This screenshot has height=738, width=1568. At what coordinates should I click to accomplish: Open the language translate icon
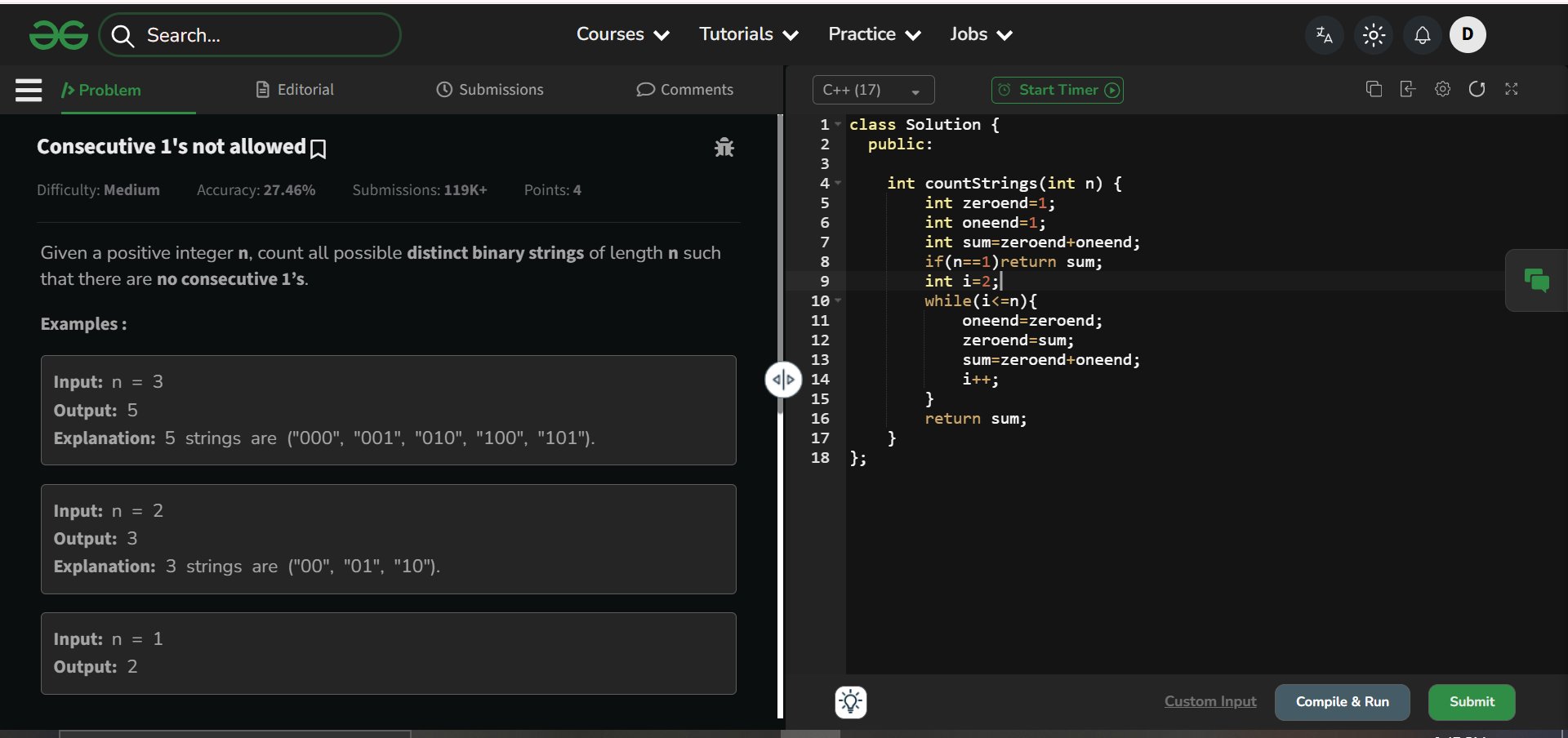coord(1324,35)
